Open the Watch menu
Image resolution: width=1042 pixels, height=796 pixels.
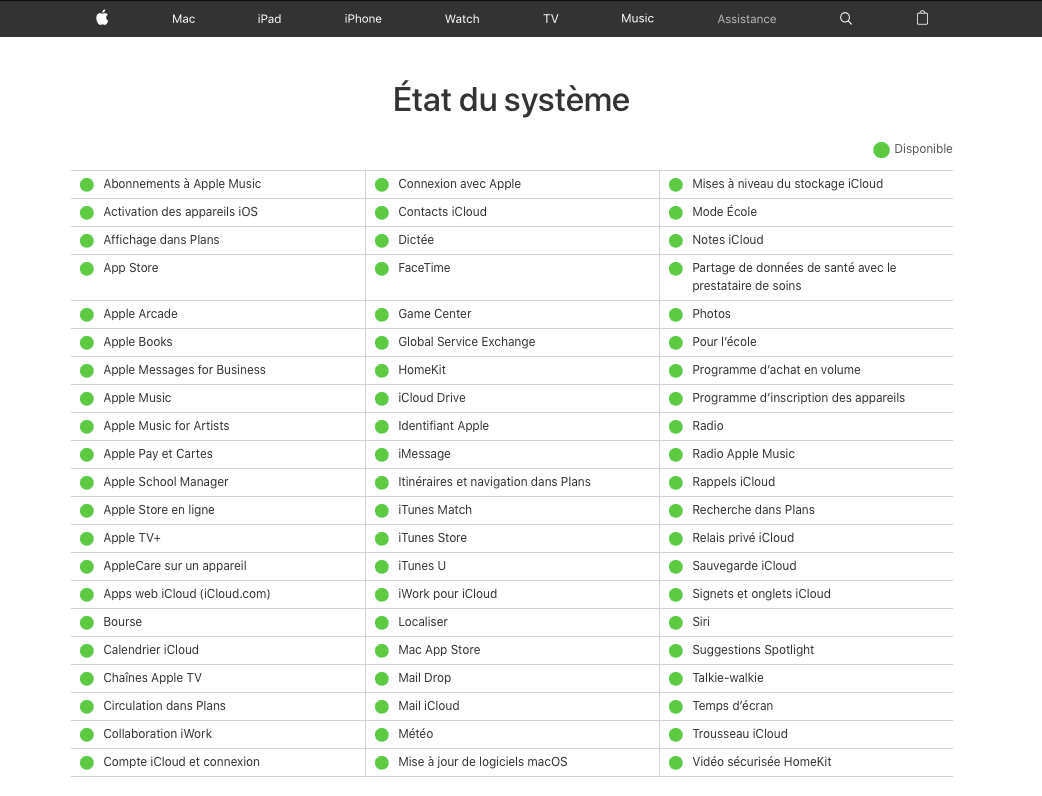462,19
